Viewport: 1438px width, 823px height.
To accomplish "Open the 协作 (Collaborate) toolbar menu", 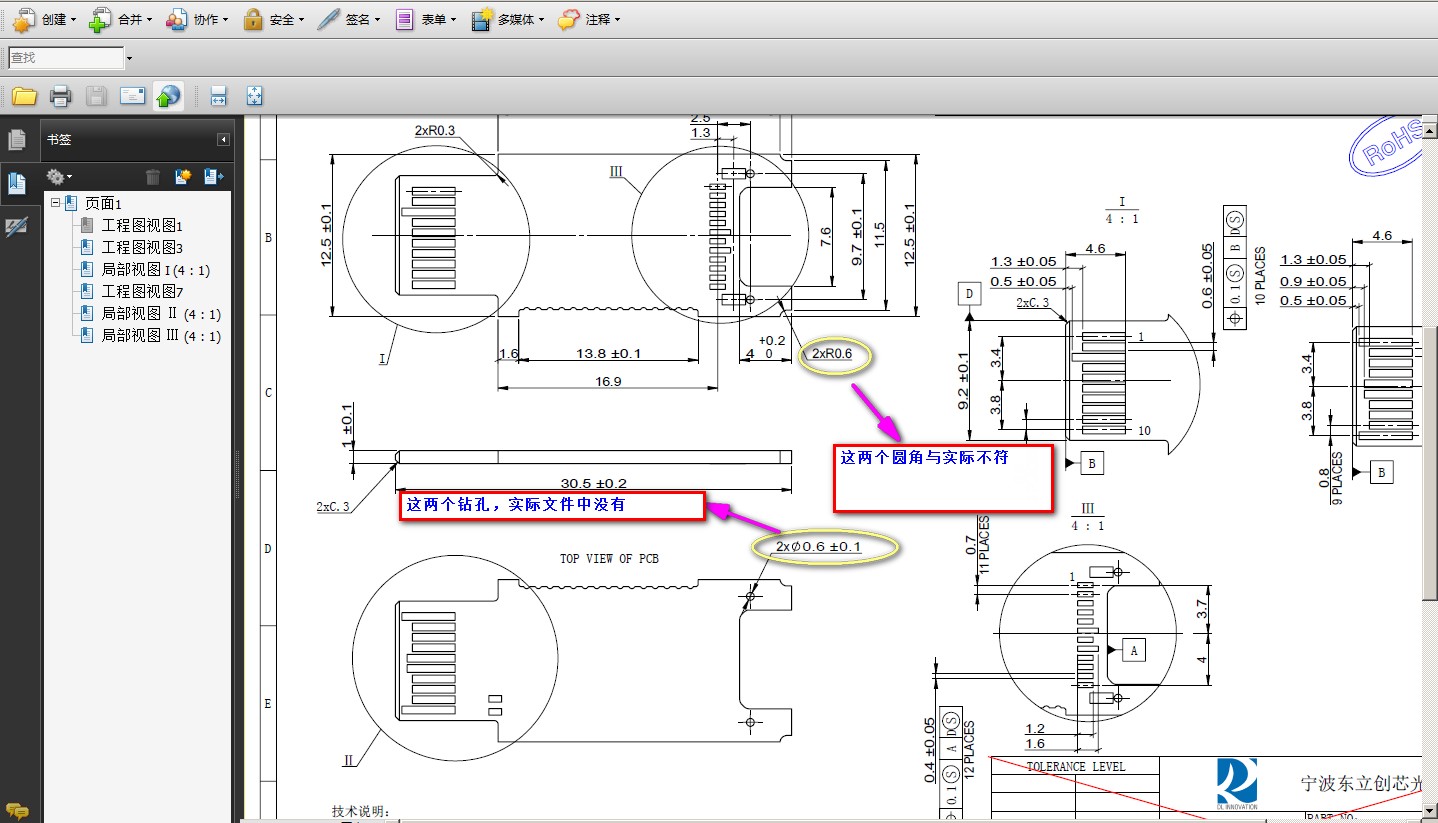I will [x=196, y=19].
